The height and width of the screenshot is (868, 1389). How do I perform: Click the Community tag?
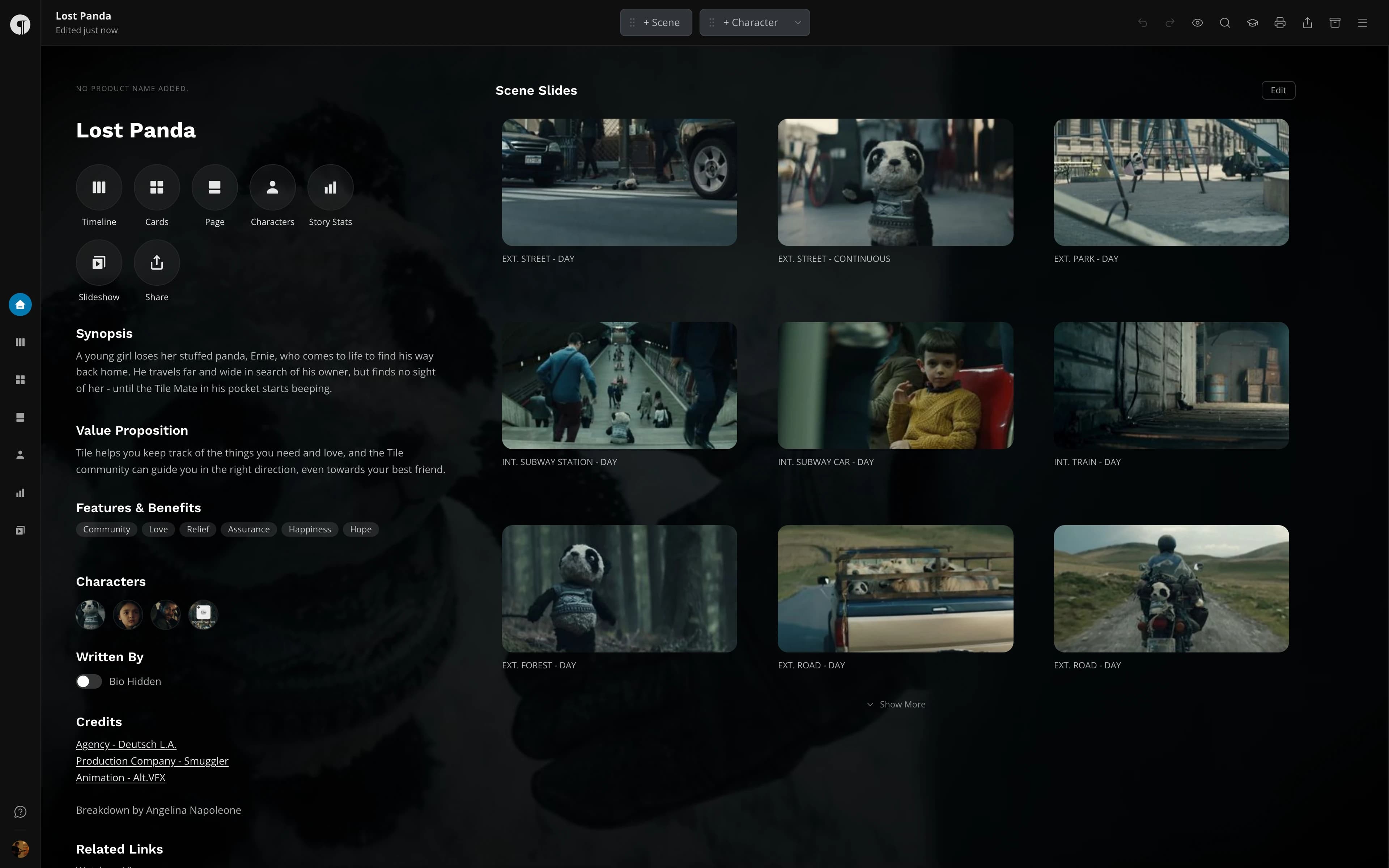point(107,529)
